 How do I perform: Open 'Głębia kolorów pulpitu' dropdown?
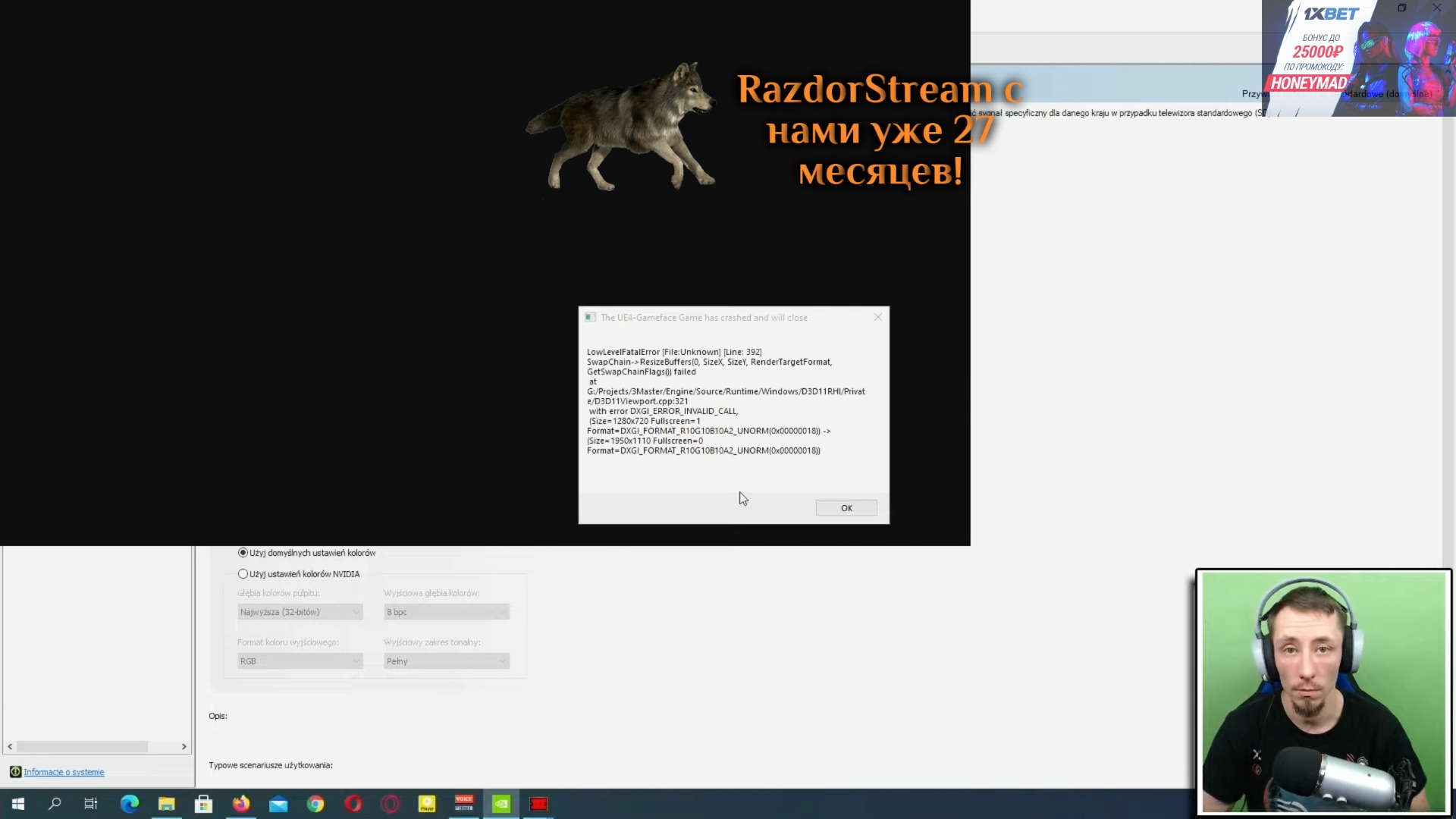300,612
